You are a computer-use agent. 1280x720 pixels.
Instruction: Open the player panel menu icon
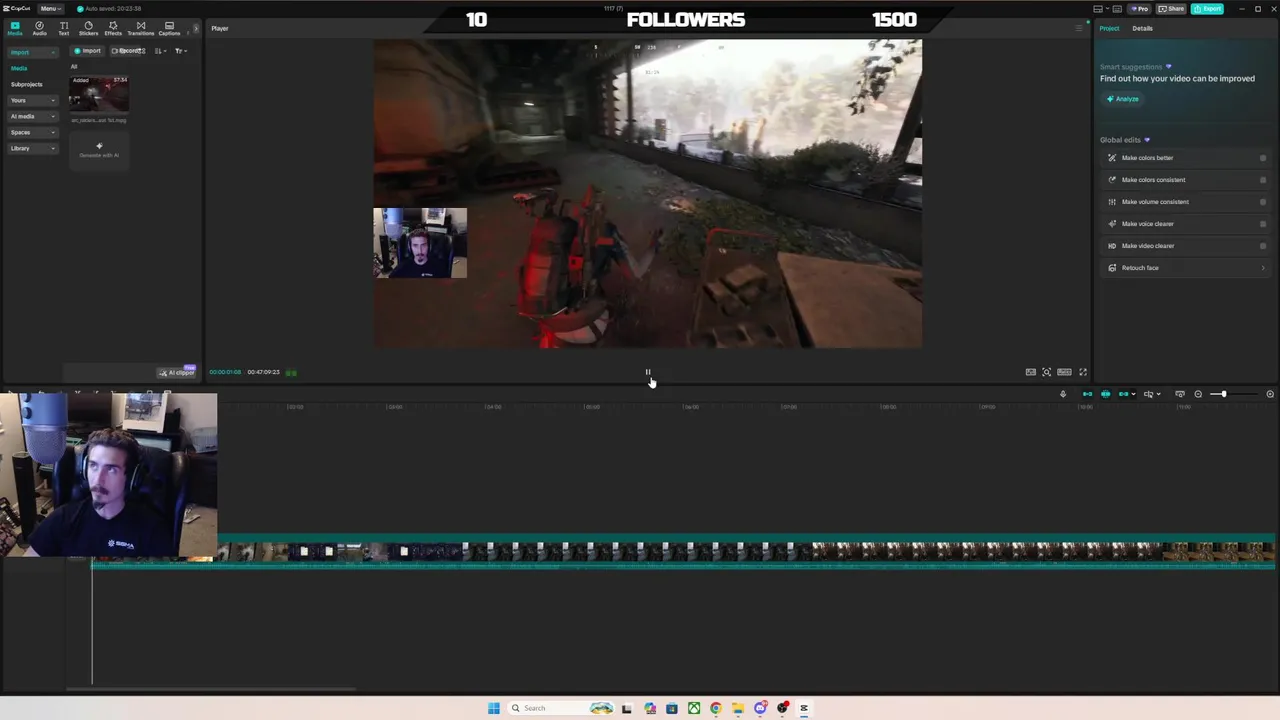1078,28
